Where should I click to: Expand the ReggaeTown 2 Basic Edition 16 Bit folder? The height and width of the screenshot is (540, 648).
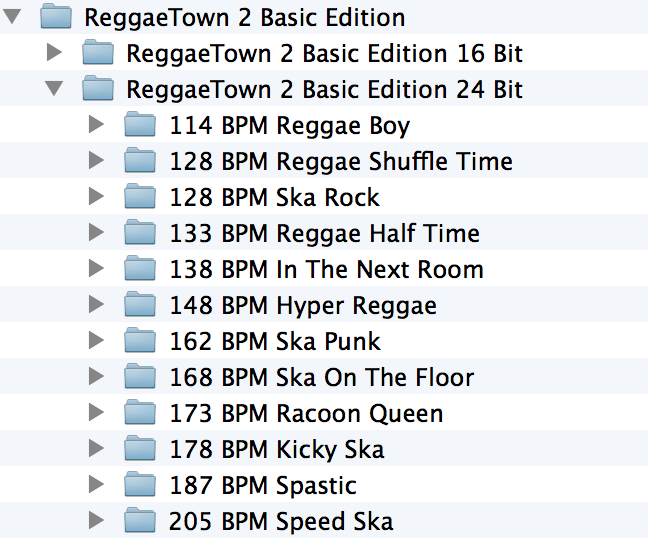point(54,52)
